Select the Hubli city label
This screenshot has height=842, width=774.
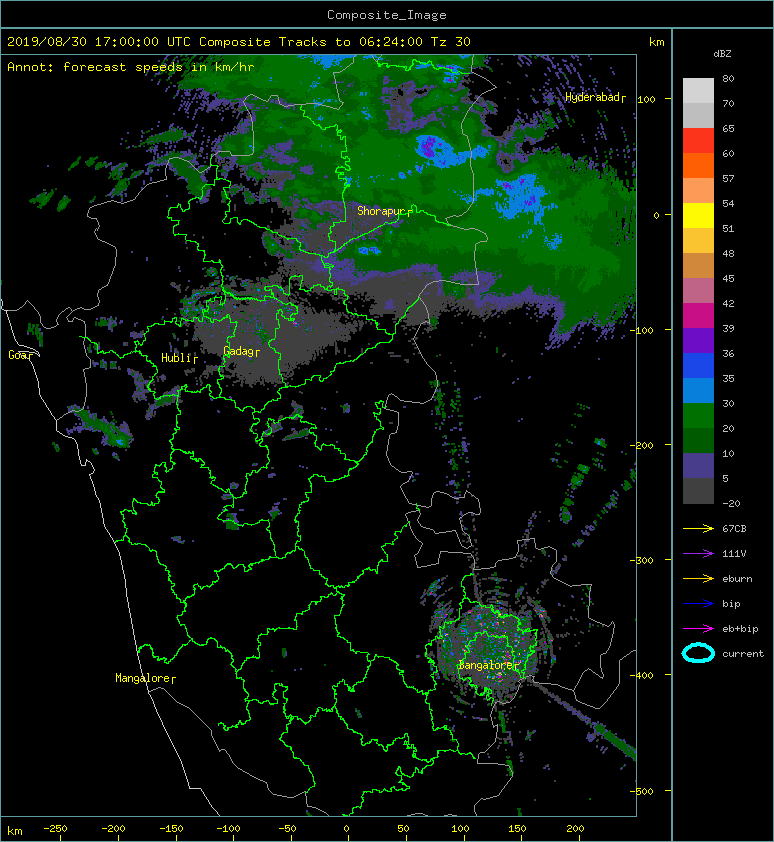click(x=179, y=358)
